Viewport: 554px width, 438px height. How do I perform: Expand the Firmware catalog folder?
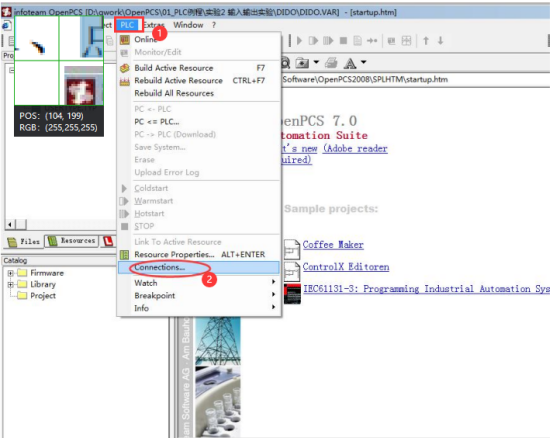[x=11, y=273]
